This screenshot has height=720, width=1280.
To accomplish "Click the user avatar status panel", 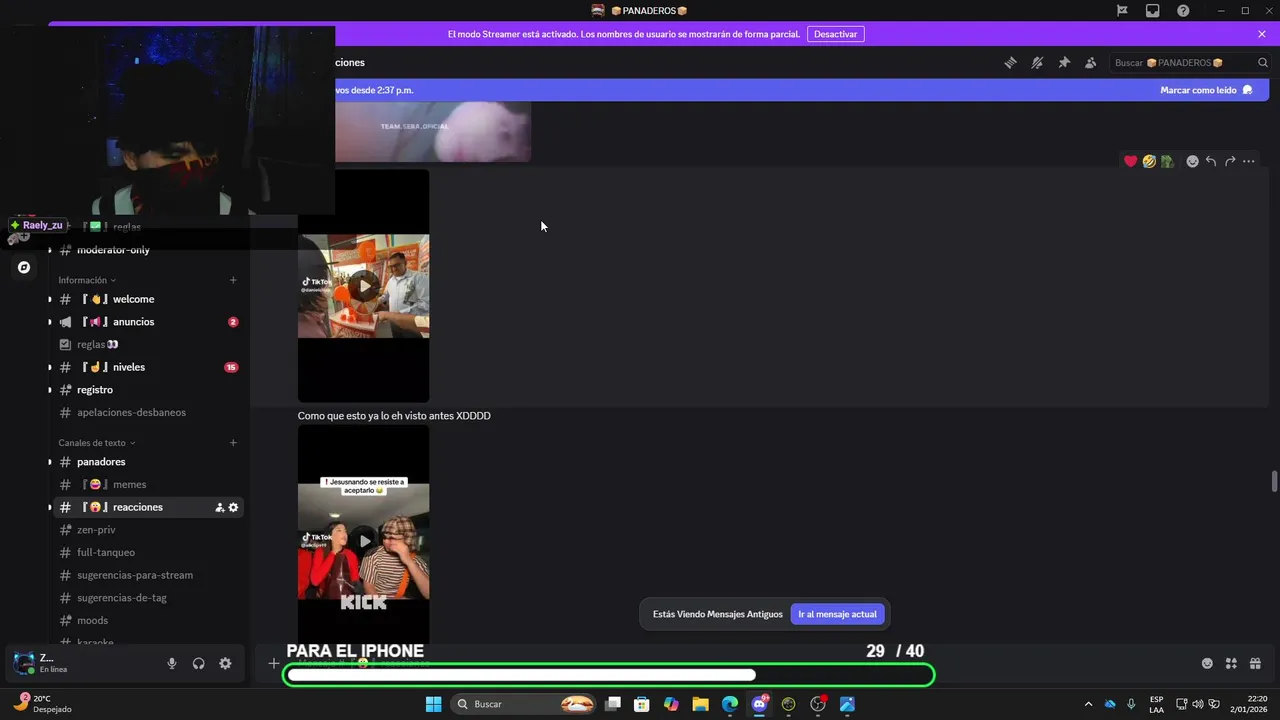I will tap(42, 663).
